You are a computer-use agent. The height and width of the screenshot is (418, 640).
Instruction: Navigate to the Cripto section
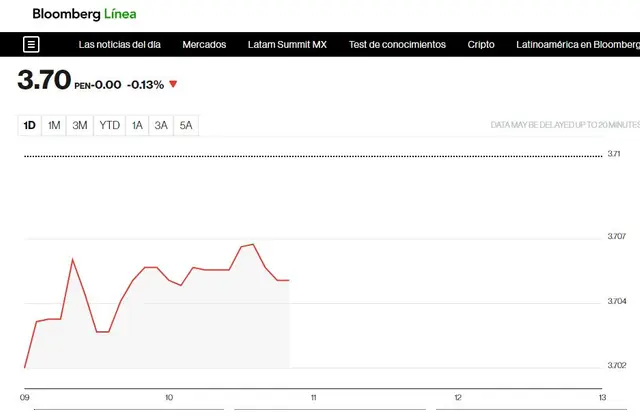(x=481, y=45)
